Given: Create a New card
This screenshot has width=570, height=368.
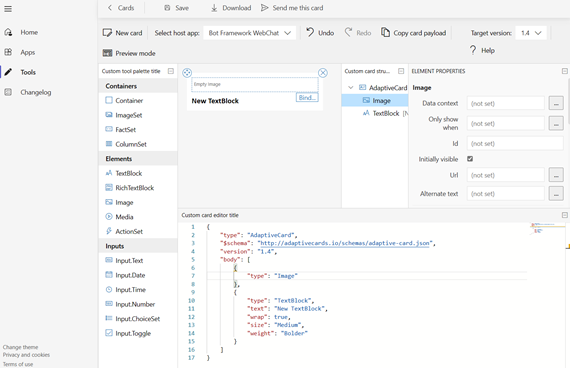Looking at the screenshot, I should 123,33.
